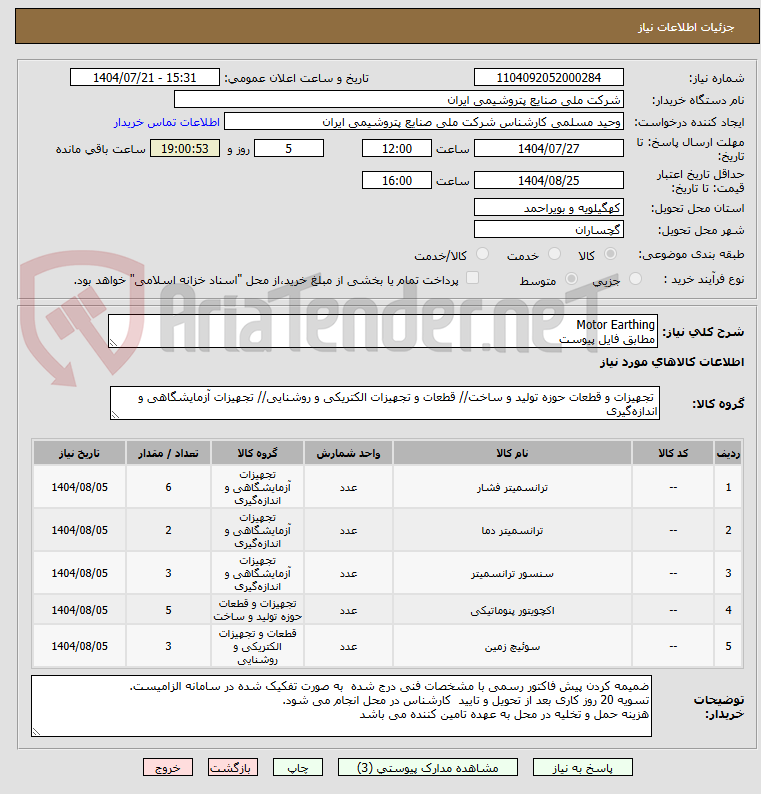Click the جزئیات اطلاعات نیاز header title
The image size is (761, 794).
(x=686, y=27)
